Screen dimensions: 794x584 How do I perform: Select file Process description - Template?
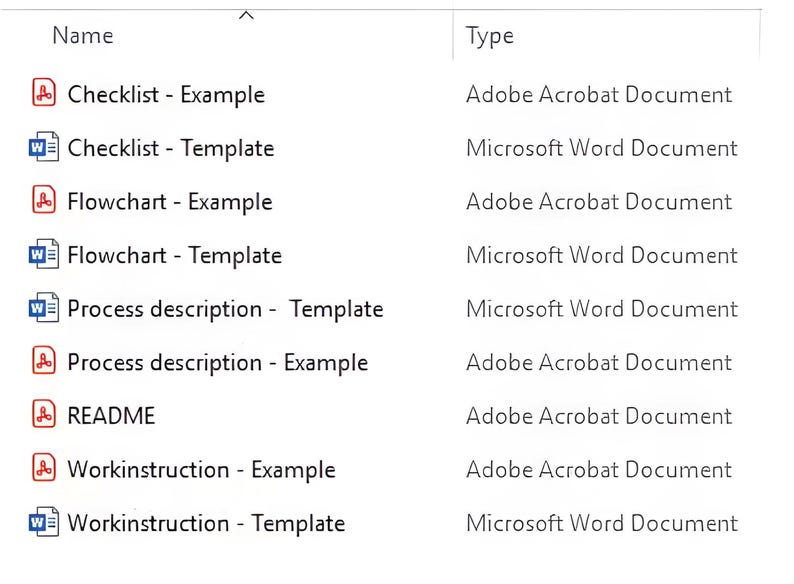tap(225, 309)
